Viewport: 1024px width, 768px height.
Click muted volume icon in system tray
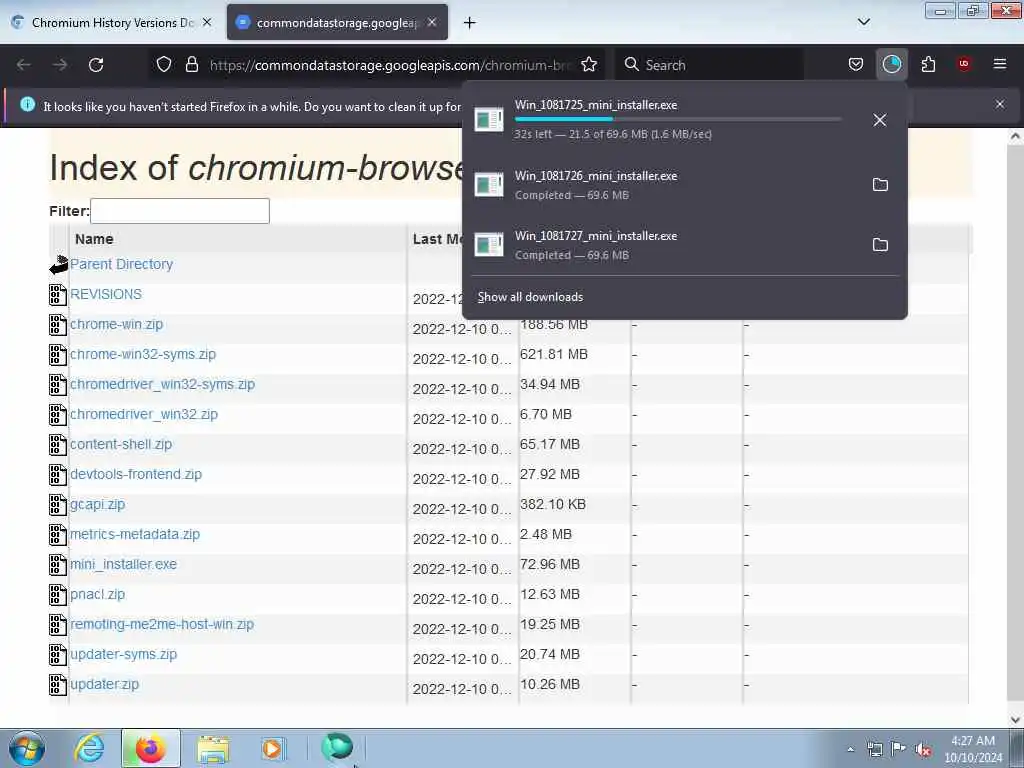click(923, 749)
